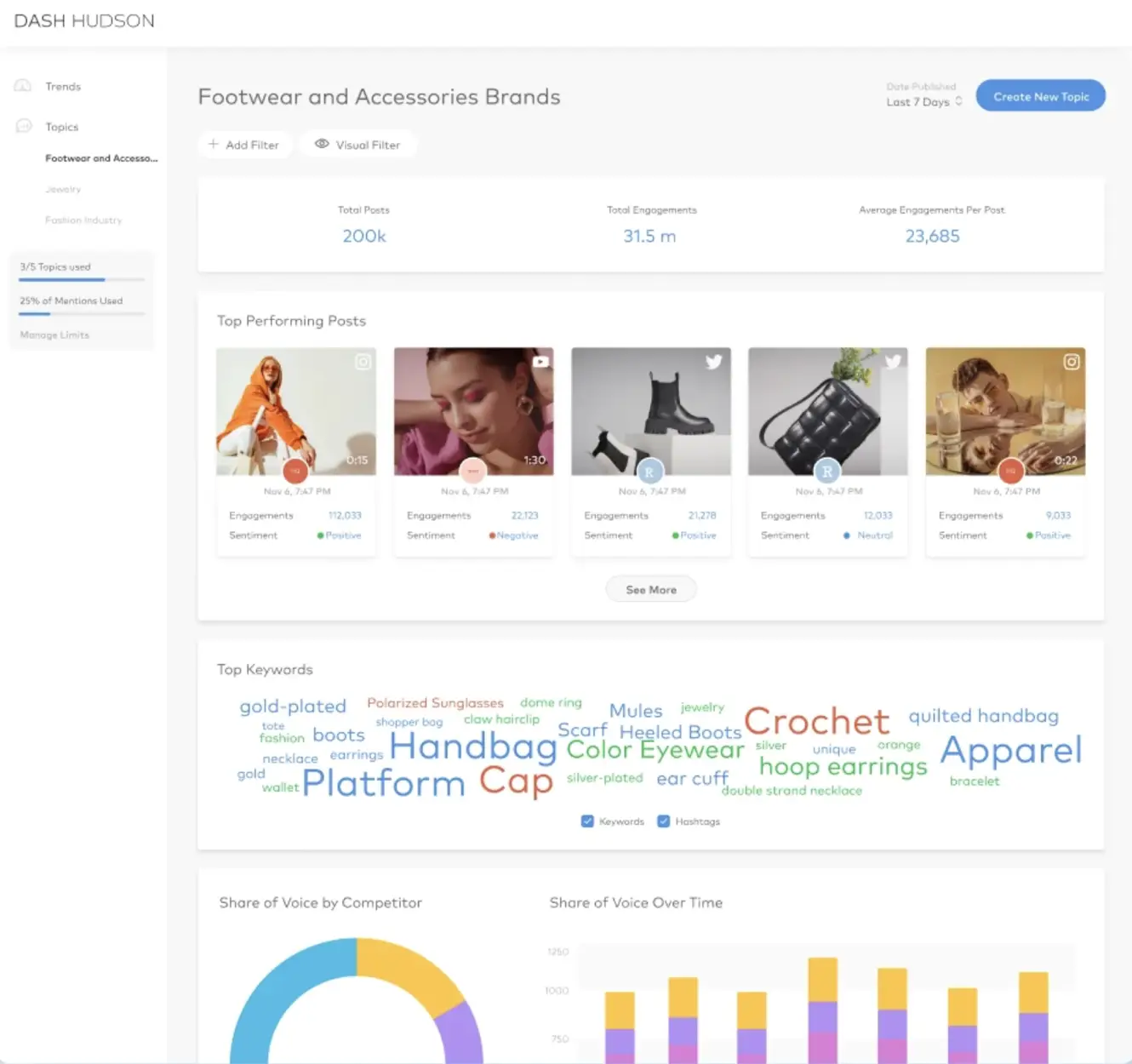Click the Mules keyword

pos(636,711)
